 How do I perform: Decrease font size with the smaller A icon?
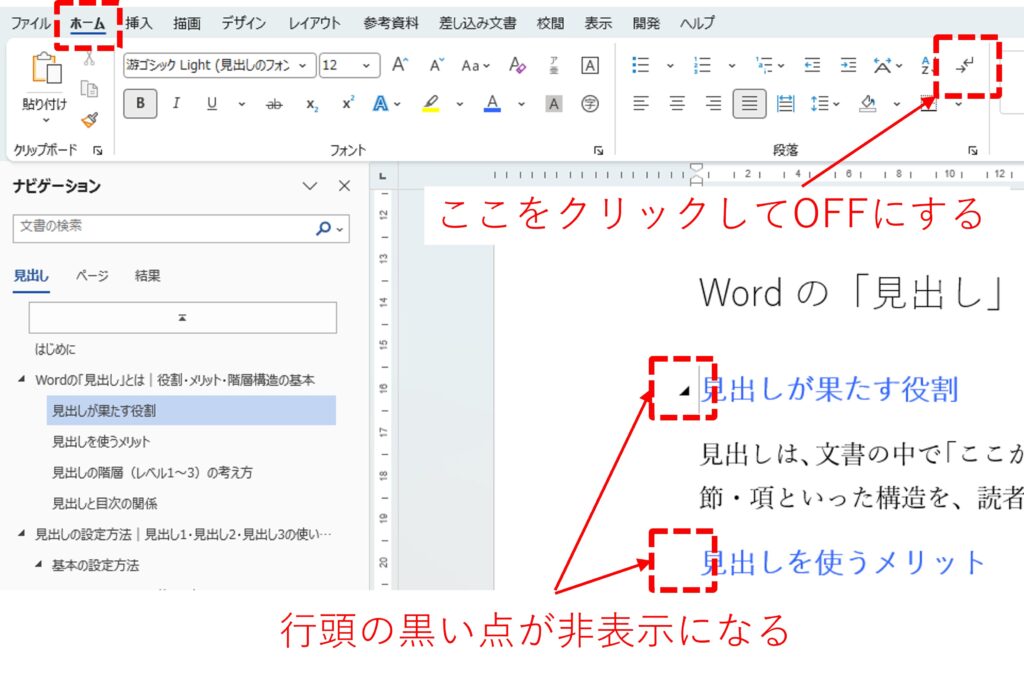[x=436, y=65]
